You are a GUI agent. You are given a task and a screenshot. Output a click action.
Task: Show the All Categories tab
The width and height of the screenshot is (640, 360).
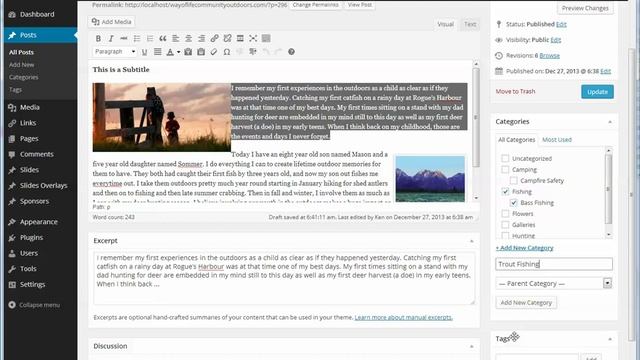point(516,140)
